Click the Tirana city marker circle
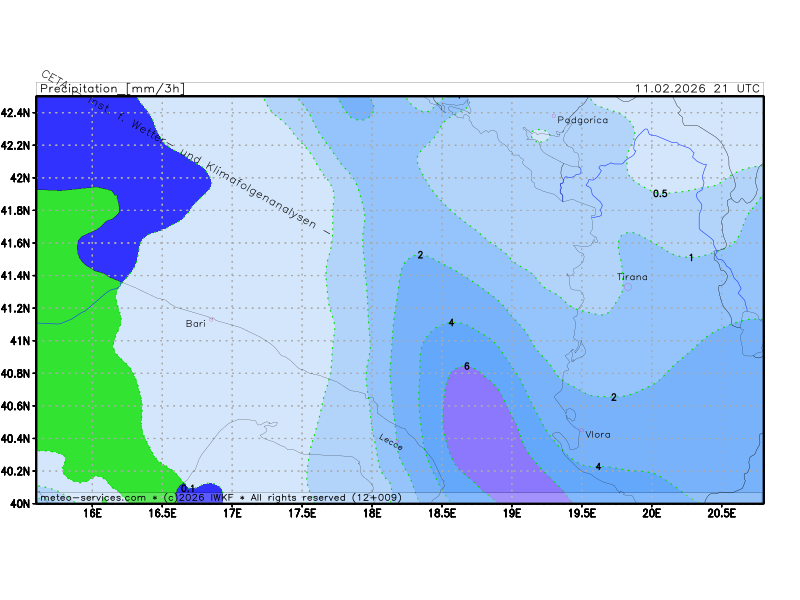Screen dimensions: 800x600 pos(628,287)
